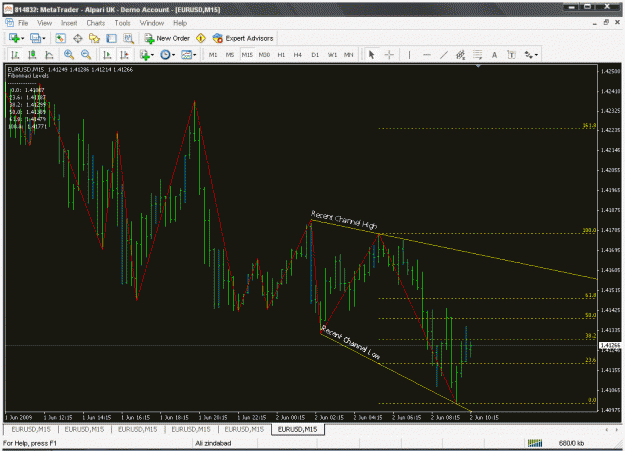Viewport: 625px width, 451px height.
Task: Toggle the Terminal panel icon
Action: pyautogui.click(x=111, y=38)
